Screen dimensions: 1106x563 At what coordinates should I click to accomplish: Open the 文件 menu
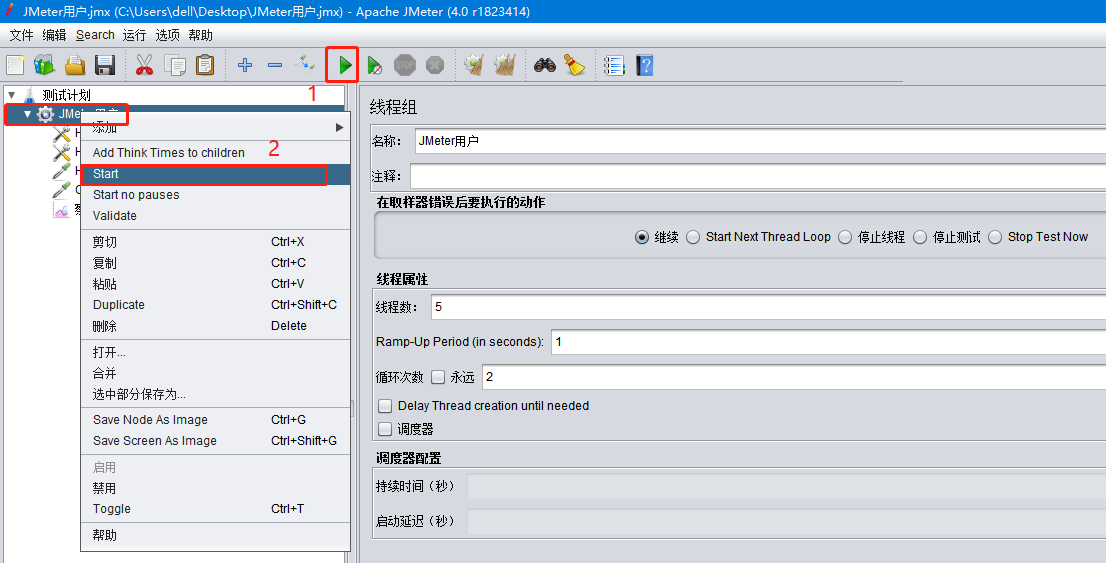coord(22,35)
